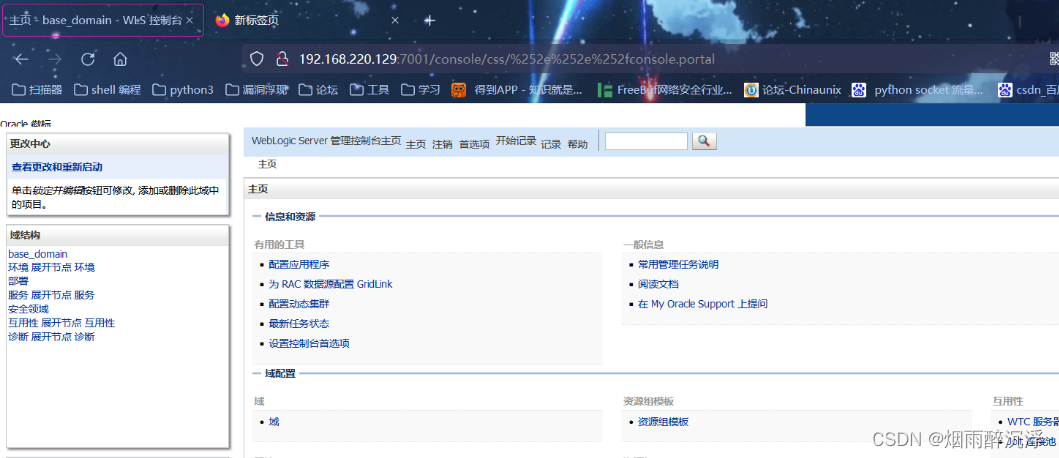
Task: Open a new tab with plus icon
Action: pos(429,20)
